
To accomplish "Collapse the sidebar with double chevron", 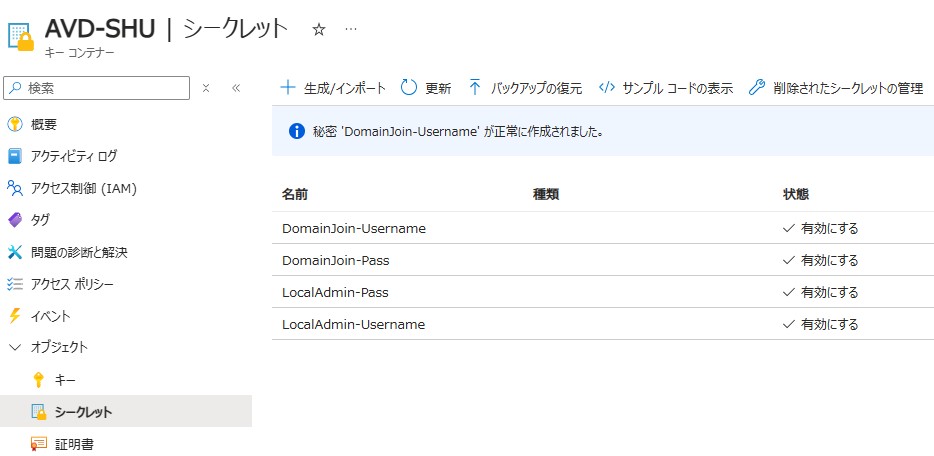I will pos(236,88).
